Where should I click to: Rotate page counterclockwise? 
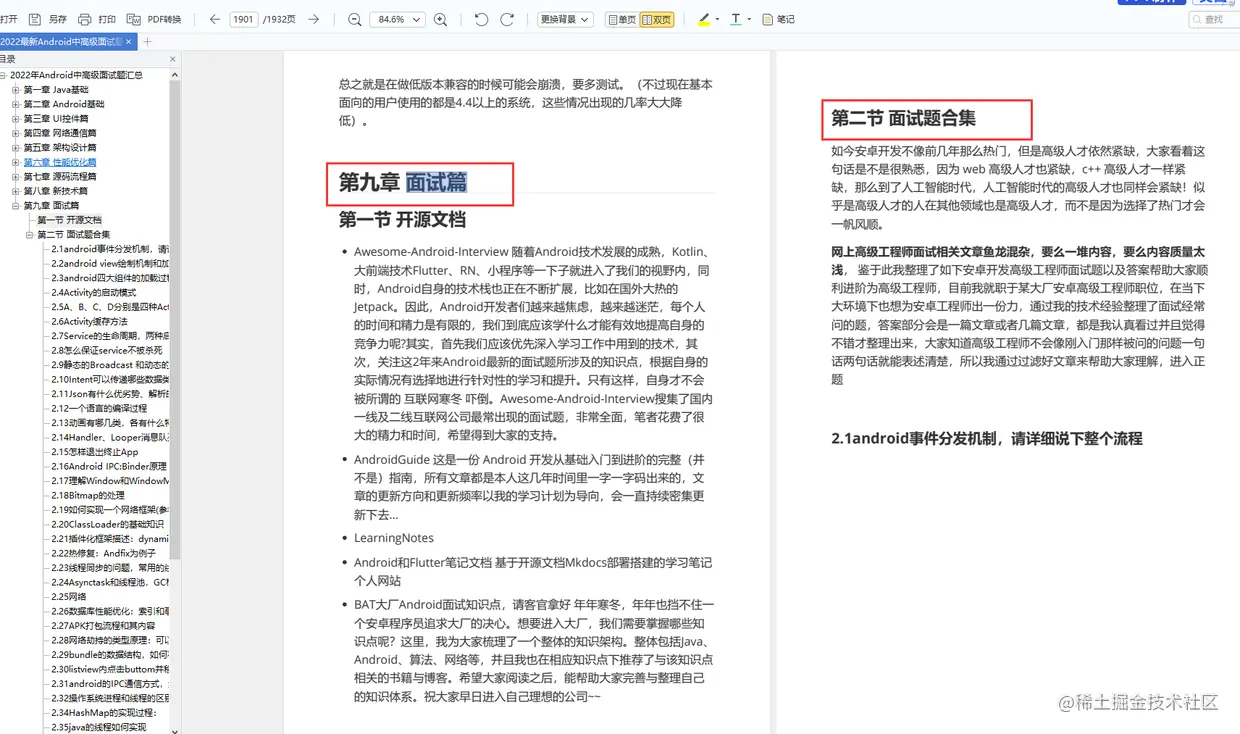coord(482,19)
